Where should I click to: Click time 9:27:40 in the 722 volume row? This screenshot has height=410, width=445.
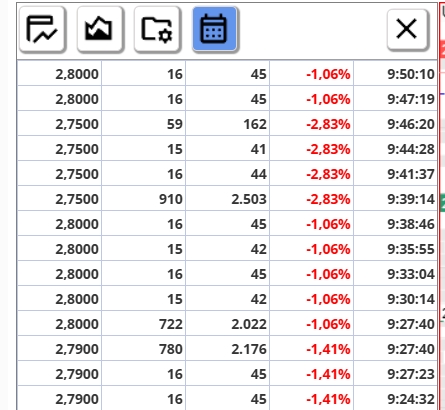411,324
